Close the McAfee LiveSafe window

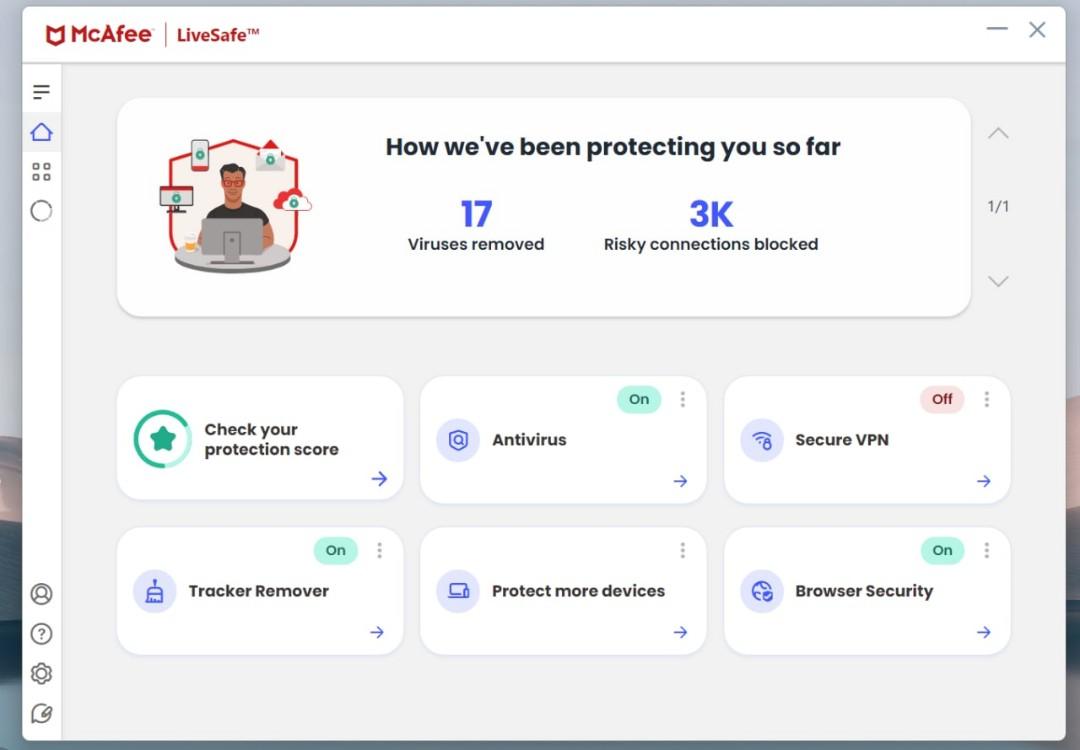point(1037,29)
